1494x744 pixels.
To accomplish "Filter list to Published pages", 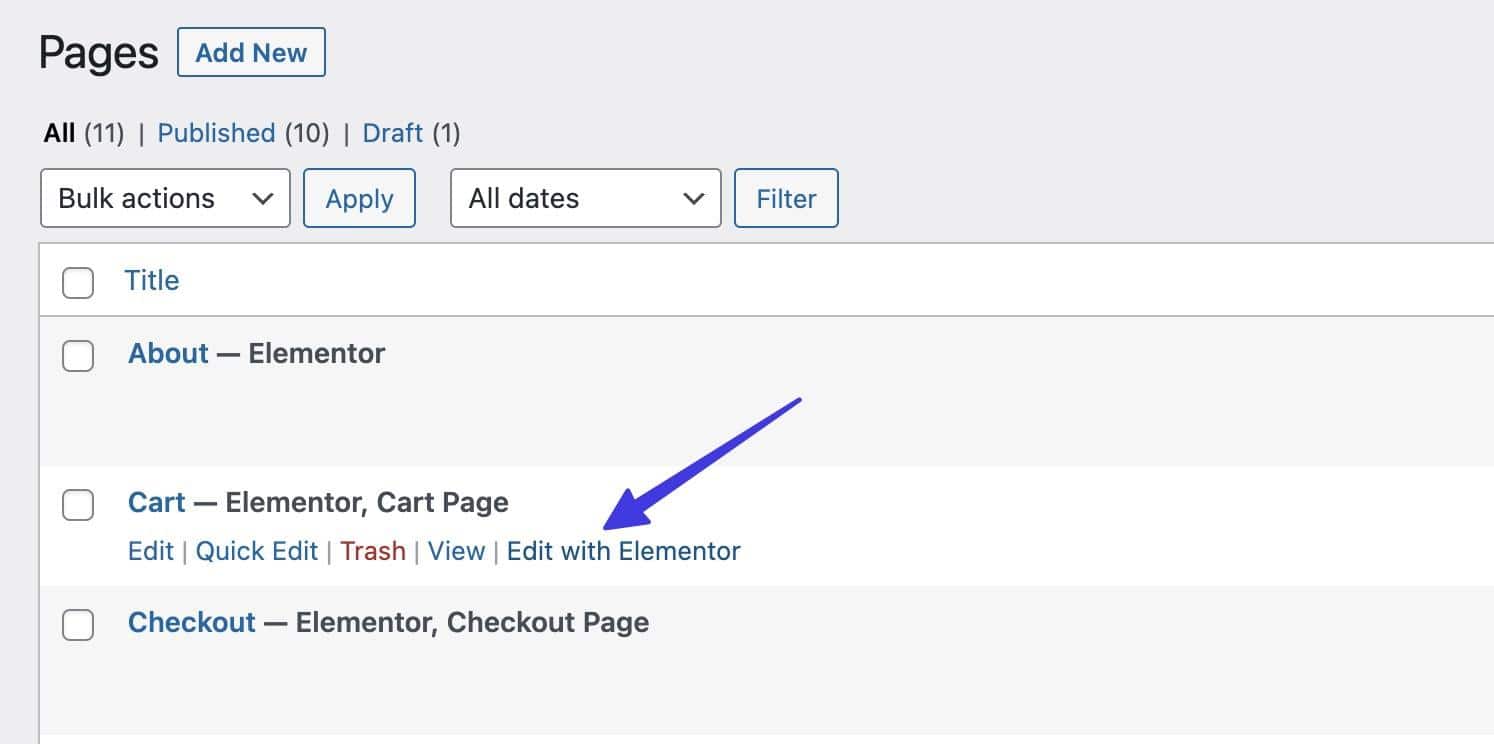I will click(216, 133).
